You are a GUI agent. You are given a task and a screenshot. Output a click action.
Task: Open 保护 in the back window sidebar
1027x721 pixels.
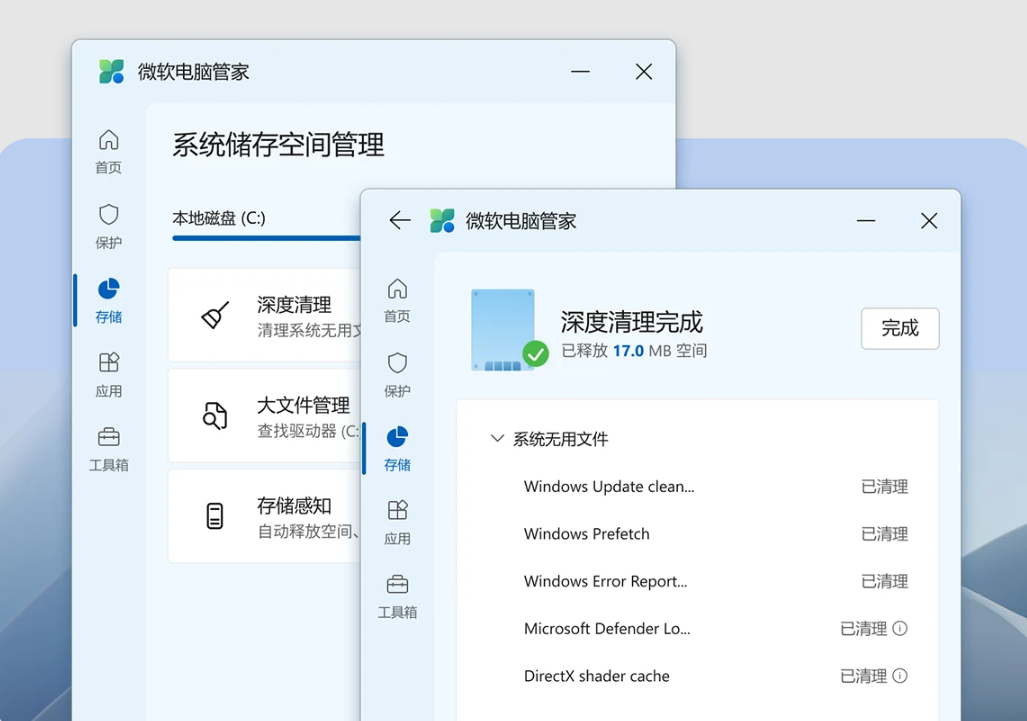tap(109, 227)
